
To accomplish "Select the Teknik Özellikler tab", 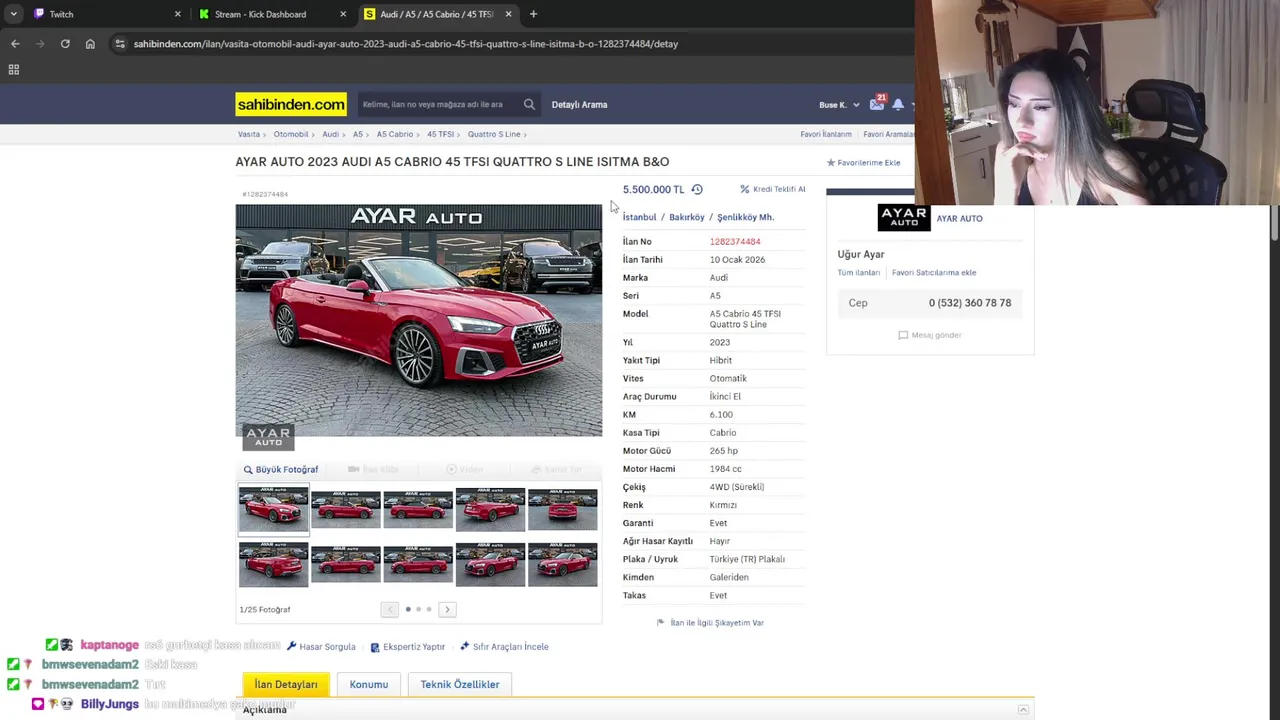I will click(460, 685).
